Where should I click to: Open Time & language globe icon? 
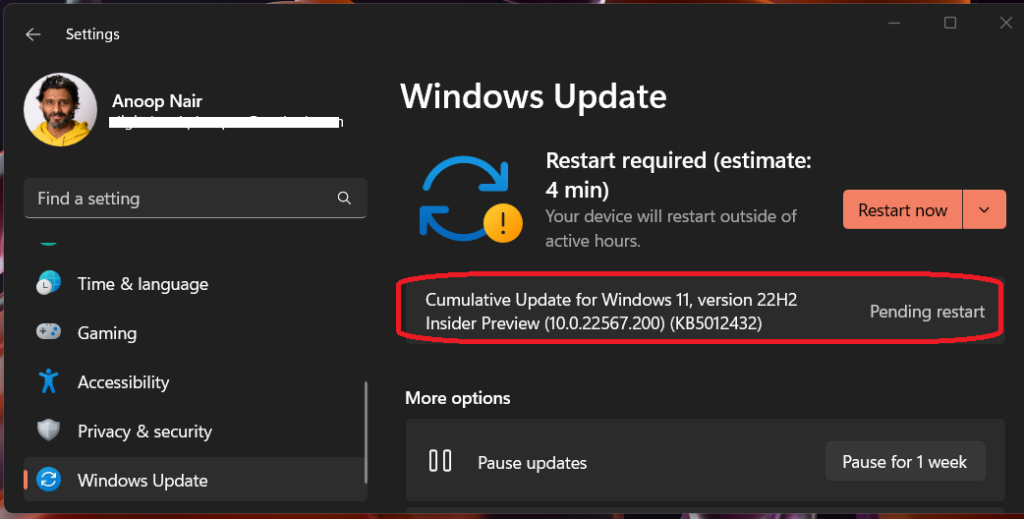click(x=48, y=283)
